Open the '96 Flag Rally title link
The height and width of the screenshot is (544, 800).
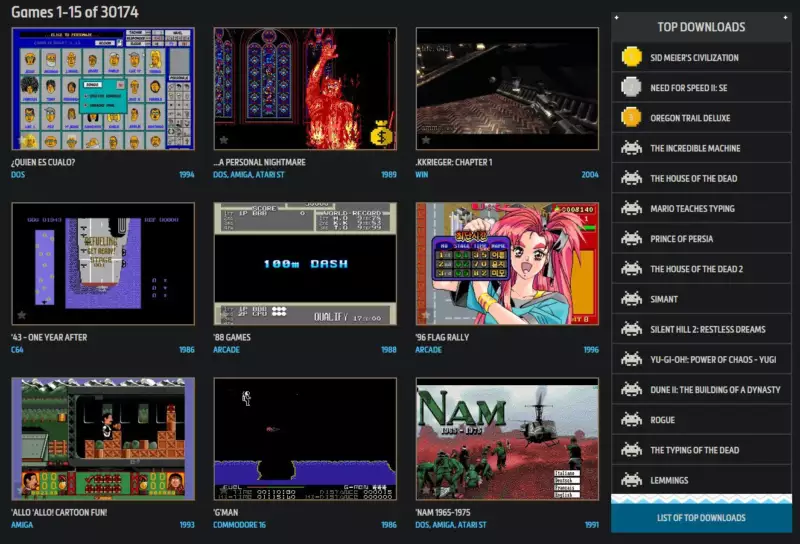[x=442, y=337]
